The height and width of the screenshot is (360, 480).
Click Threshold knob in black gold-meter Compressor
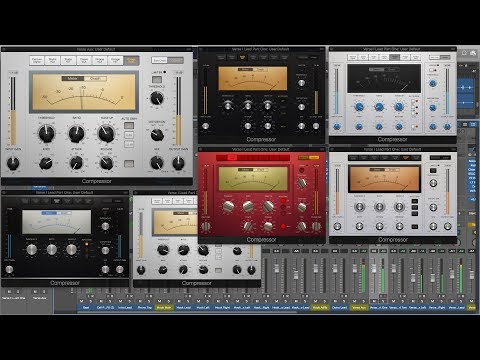[228, 106]
